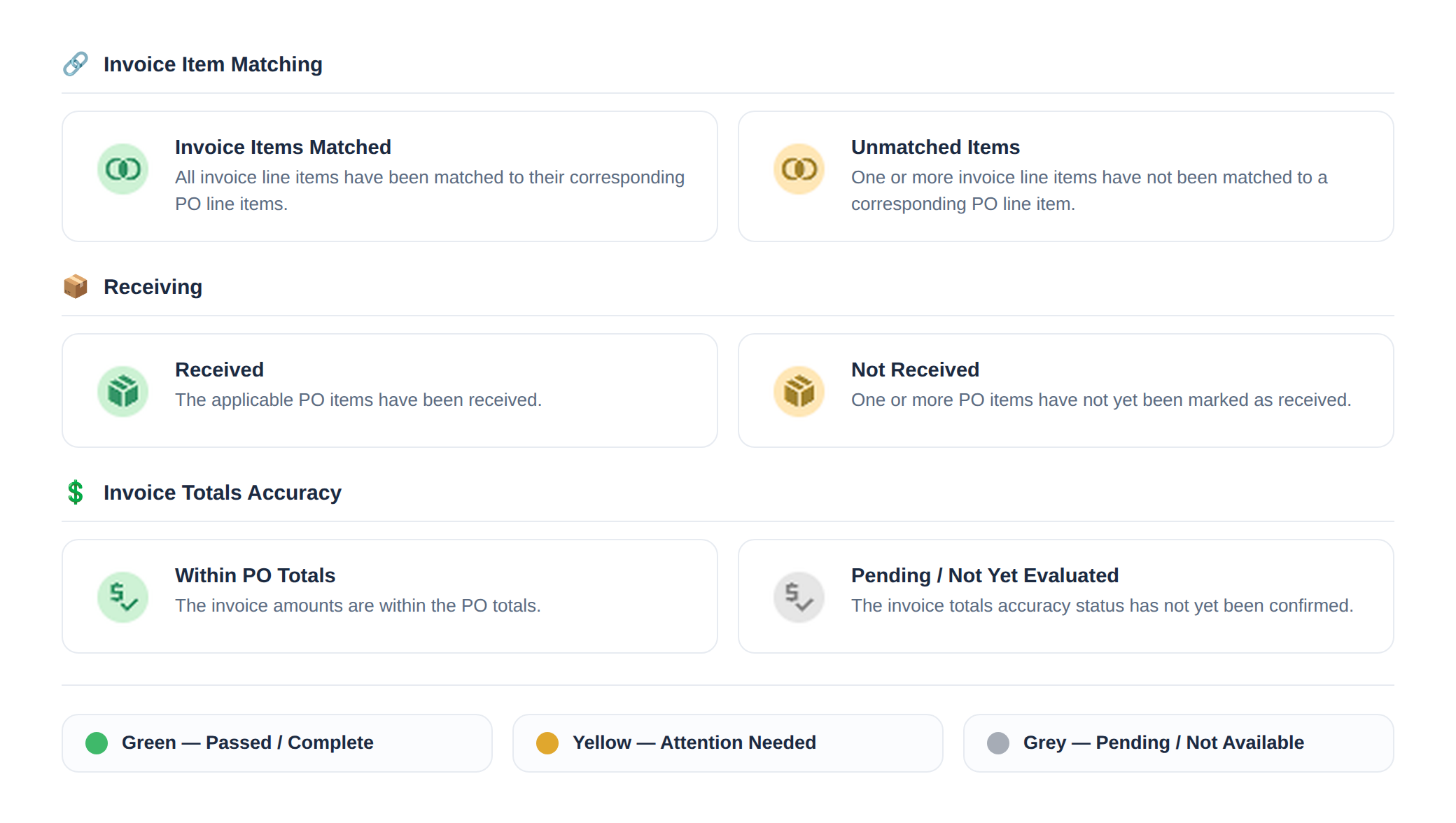Screen dimensions: 1456x823
Task: Click the yellow Unmatched Items rings icon
Action: coord(799,169)
